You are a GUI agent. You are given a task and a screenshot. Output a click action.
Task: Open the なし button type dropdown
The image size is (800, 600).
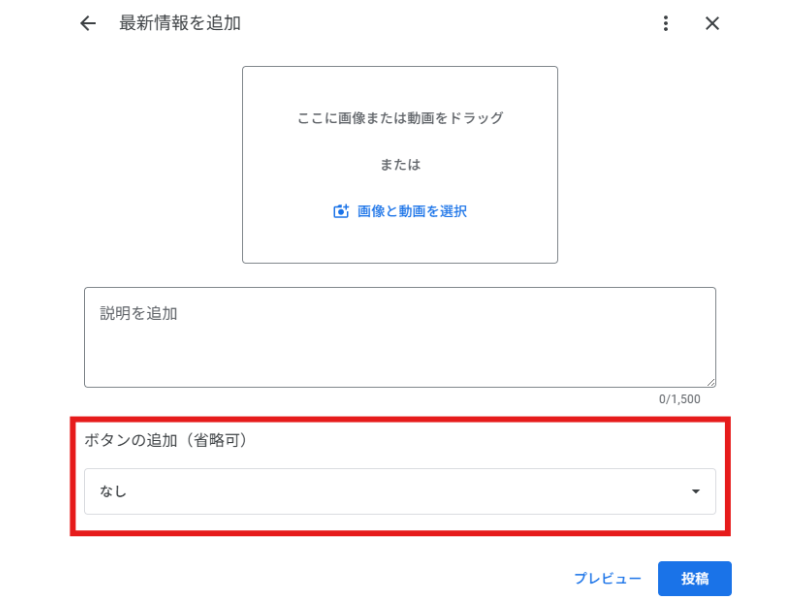coord(400,491)
